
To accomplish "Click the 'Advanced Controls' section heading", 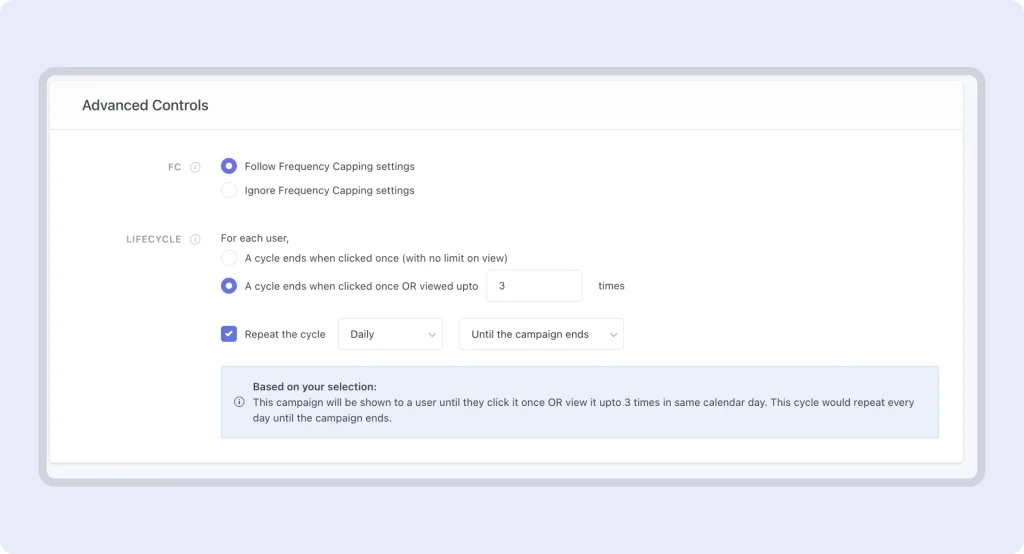I will coord(145,105).
